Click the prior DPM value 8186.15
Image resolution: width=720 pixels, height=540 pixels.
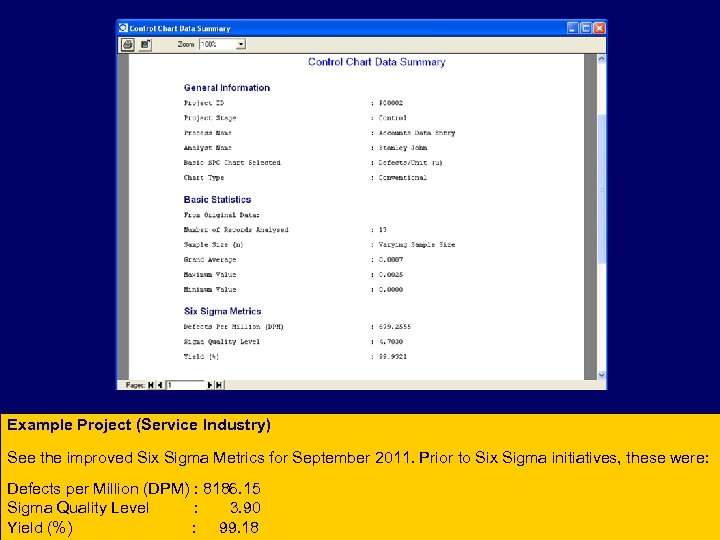(x=232, y=489)
